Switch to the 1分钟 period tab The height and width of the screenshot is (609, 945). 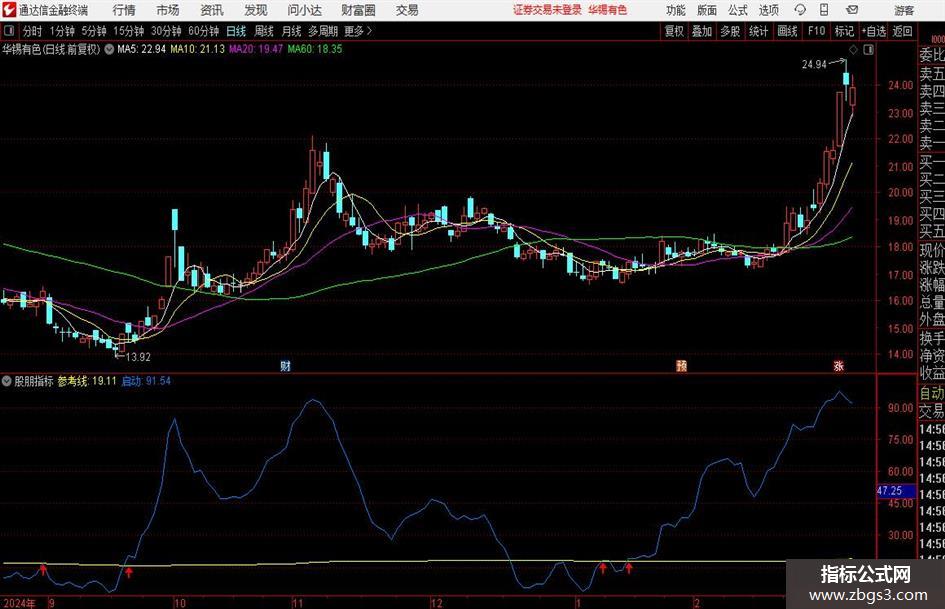click(61, 31)
